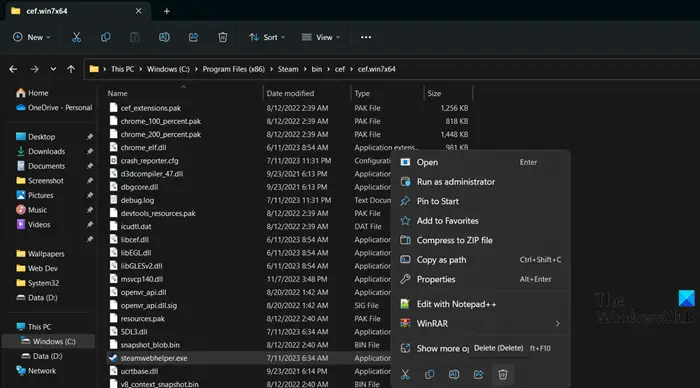
Task: Choose Copy as path
Action: 480,260
